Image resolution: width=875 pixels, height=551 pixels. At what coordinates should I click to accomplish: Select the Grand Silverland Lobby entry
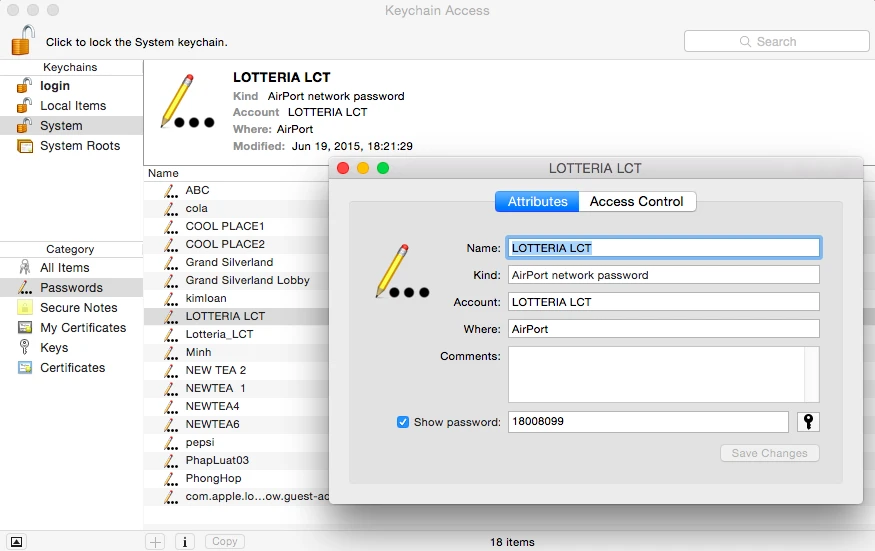point(247,280)
